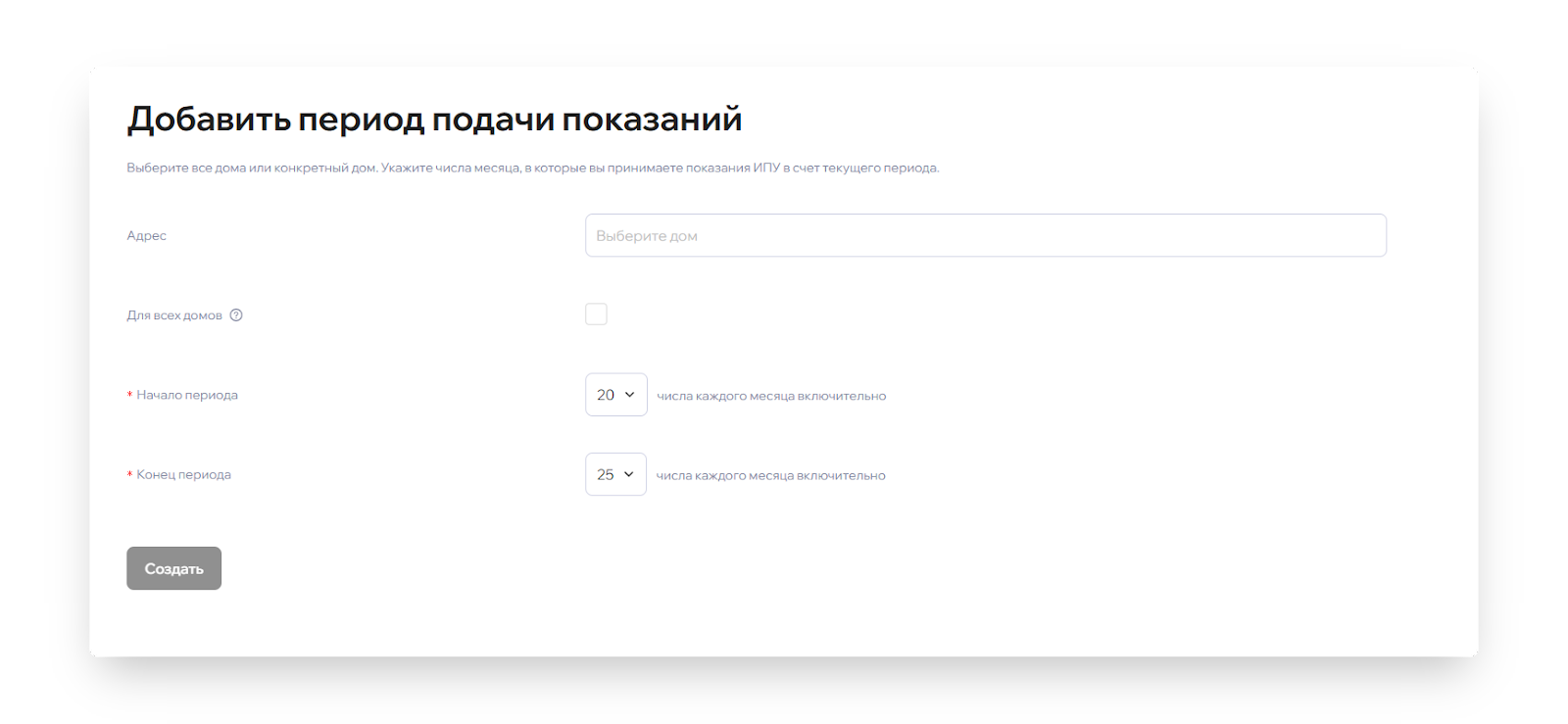
Task: Click 'числа каждого месяца включительно' beside Конец периода
Action: coord(770,475)
